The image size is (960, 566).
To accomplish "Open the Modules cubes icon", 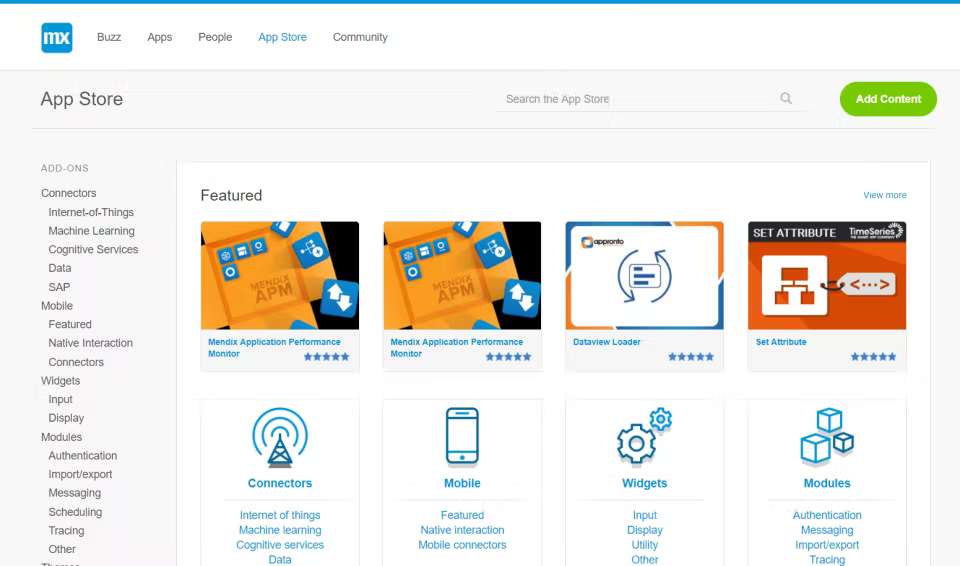I will coord(827,436).
